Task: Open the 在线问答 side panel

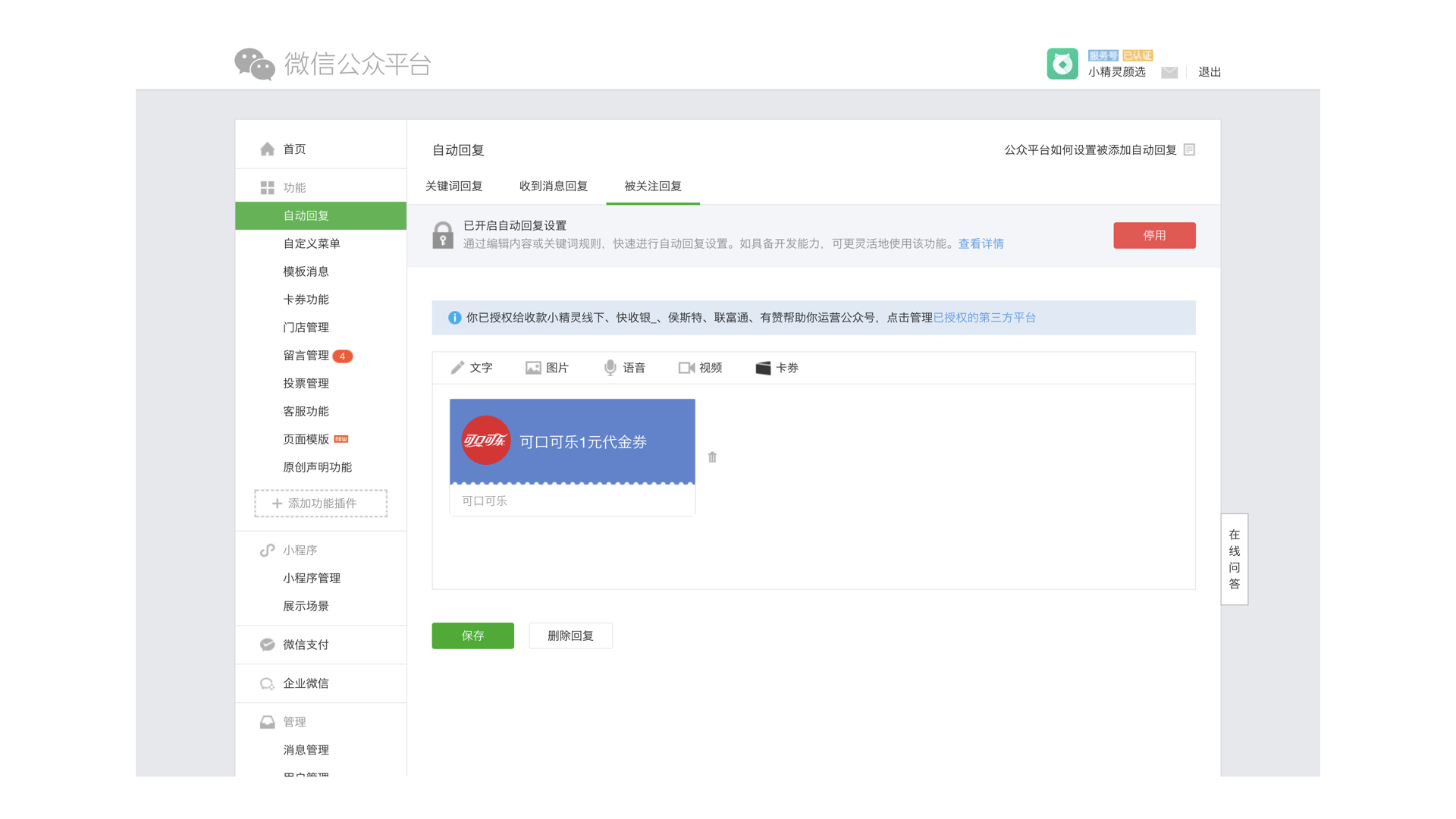Action: coord(1234,559)
